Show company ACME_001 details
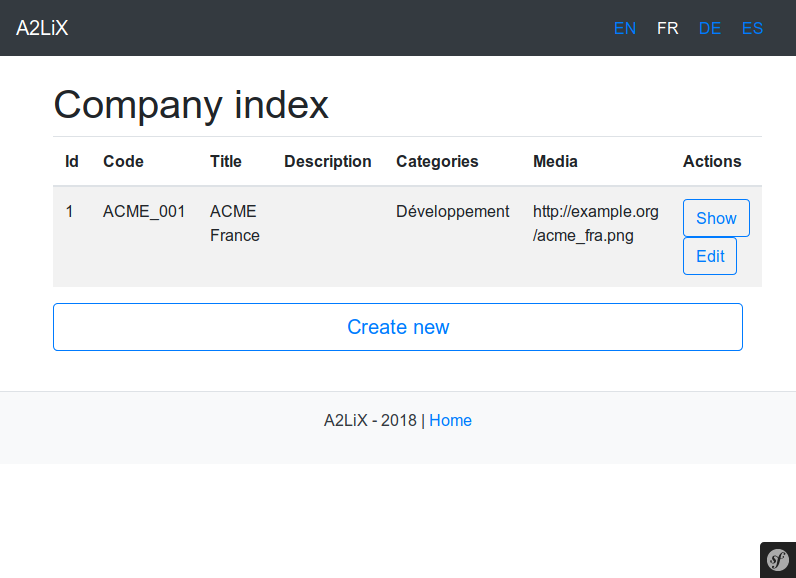 click(x=716, y=218)
